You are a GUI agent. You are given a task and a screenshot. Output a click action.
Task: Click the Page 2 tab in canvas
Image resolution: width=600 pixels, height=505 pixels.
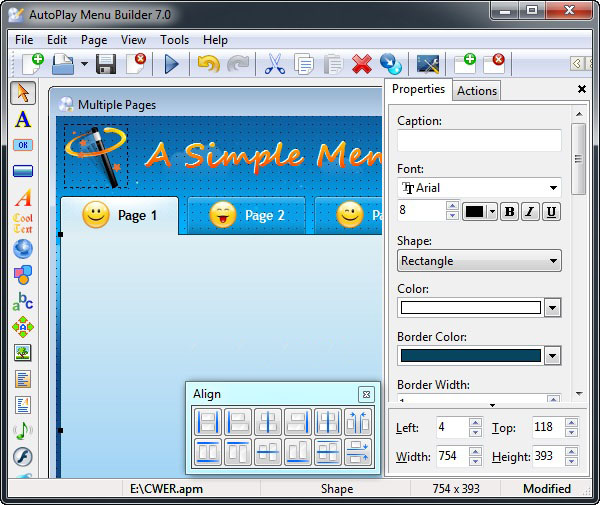pos(247,215)
